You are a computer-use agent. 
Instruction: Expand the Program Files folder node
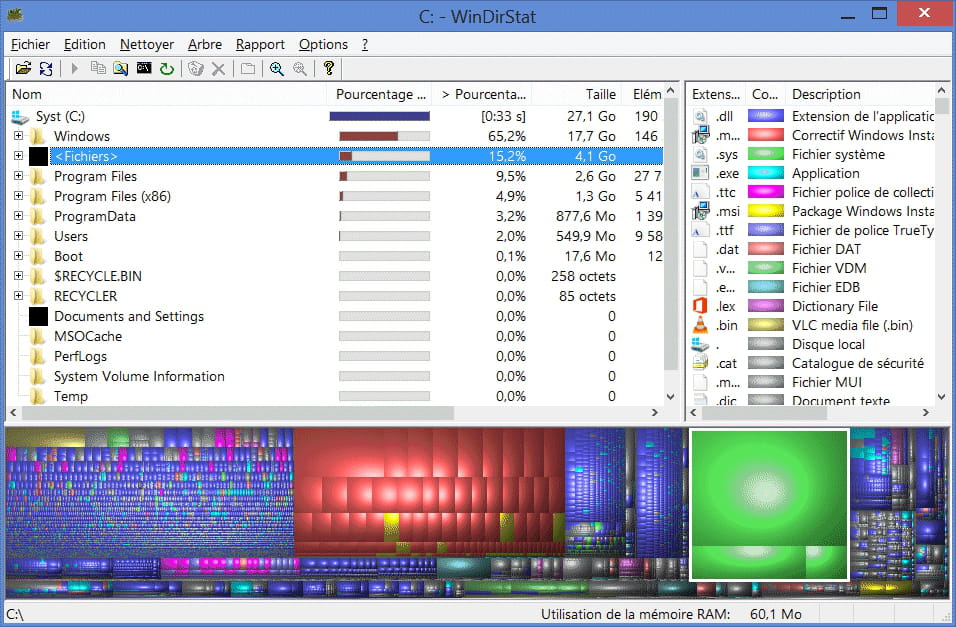click(x=18, y=176)
